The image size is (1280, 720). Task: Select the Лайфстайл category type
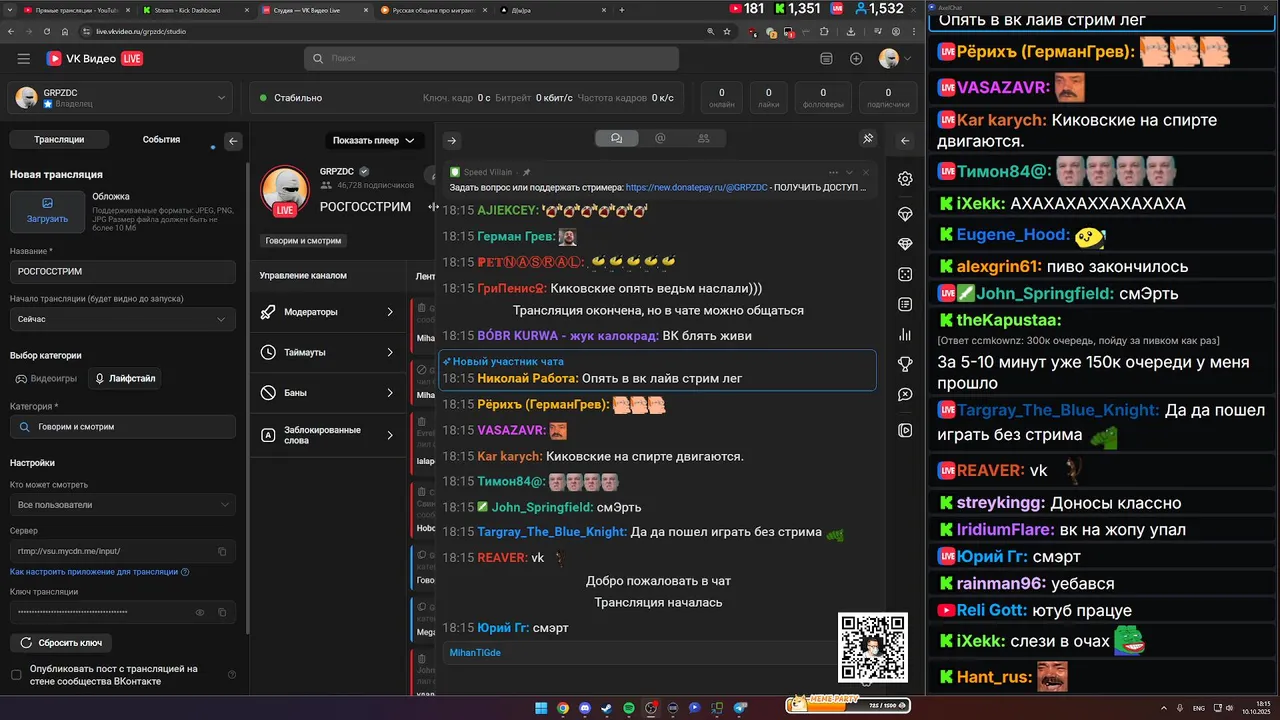[x=125, y=379]
